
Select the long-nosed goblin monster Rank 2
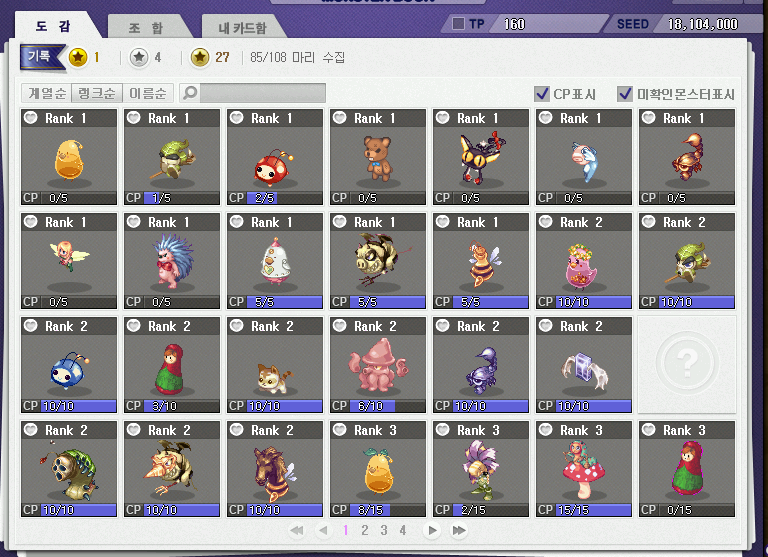pyautogui.click(x=172, y=469)
